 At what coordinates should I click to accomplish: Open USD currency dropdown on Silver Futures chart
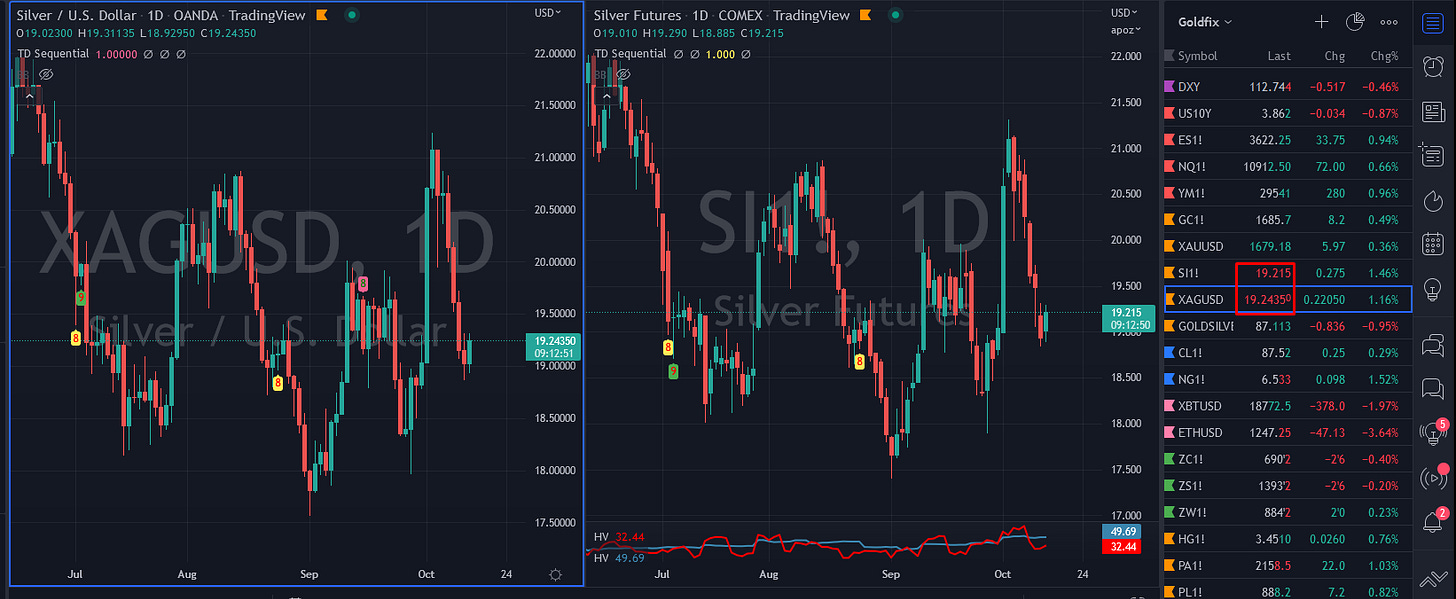(x=1124, y=12)
